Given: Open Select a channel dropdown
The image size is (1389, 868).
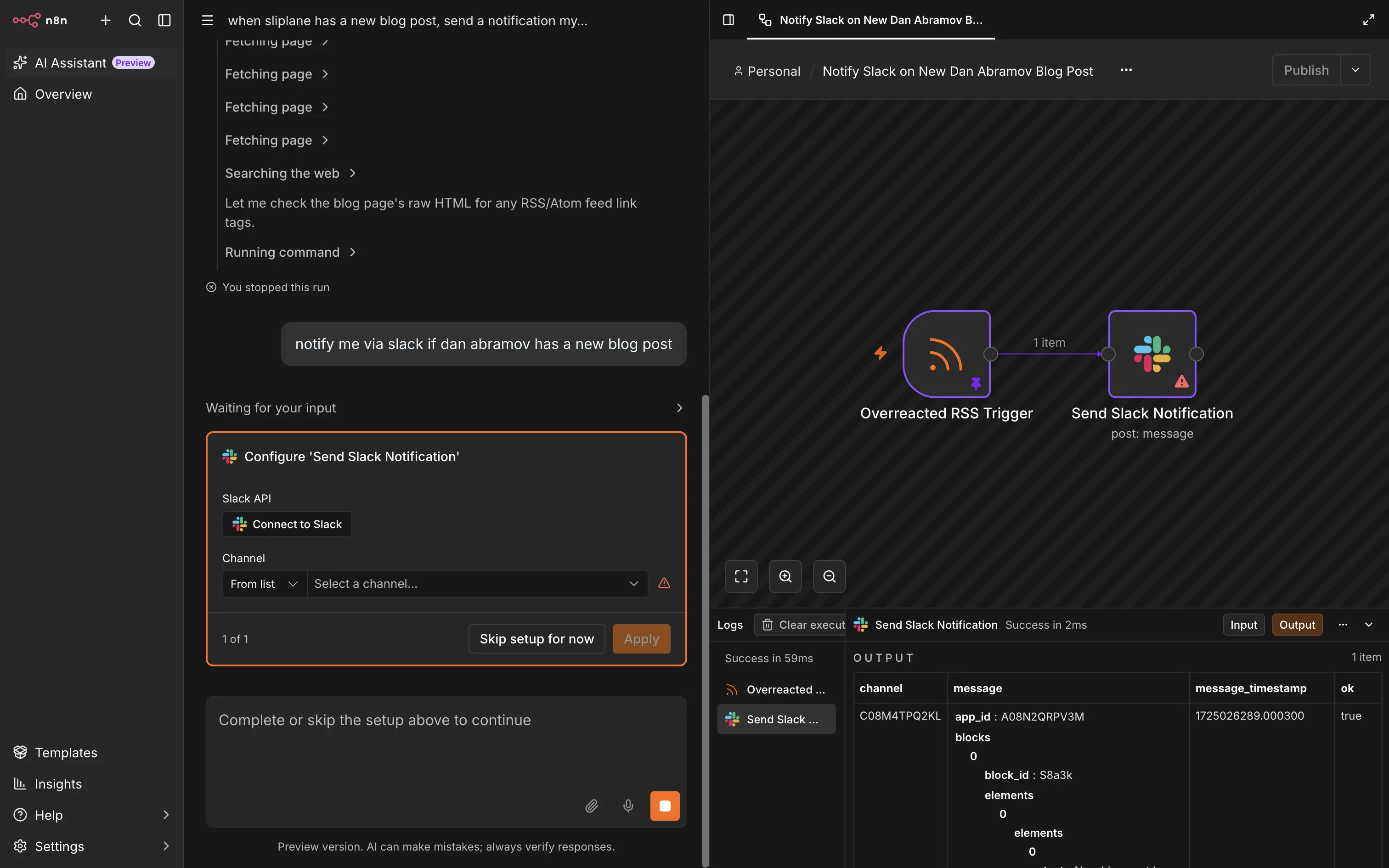Looking at the screenshot, I should coord(477,584).
